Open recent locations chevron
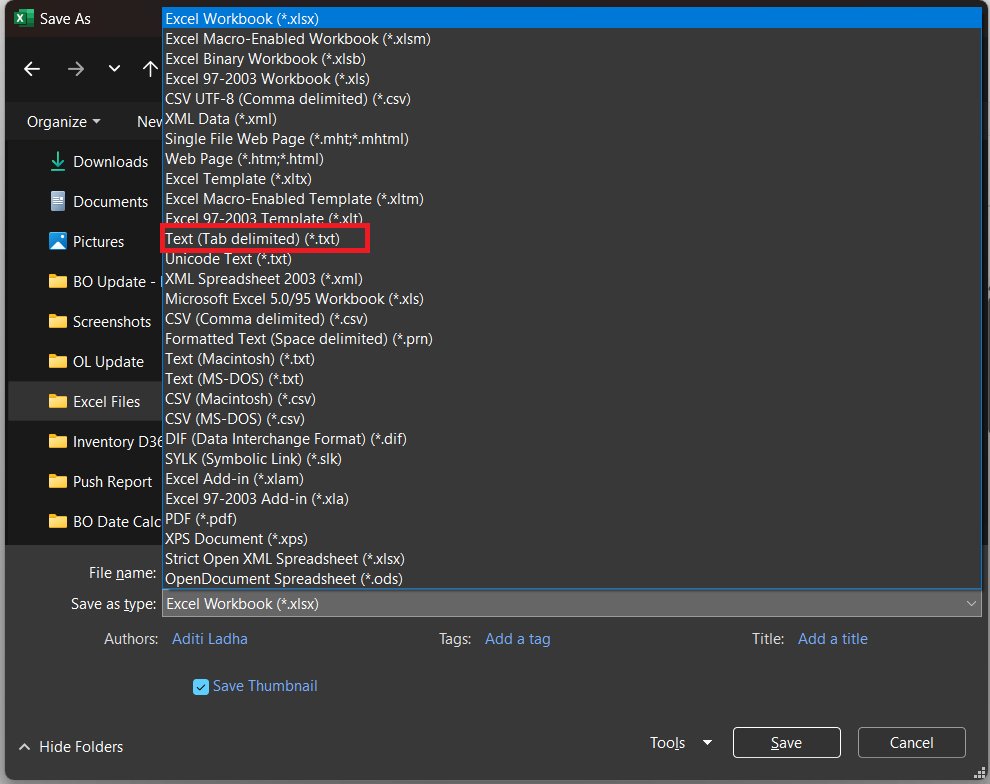Viewport: 990px width, 784px height. tap(114, 68)
